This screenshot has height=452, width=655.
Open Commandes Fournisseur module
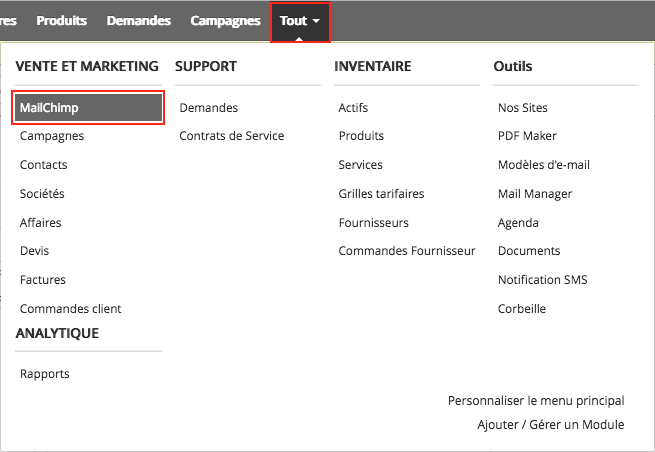click(x=407, y=251)
